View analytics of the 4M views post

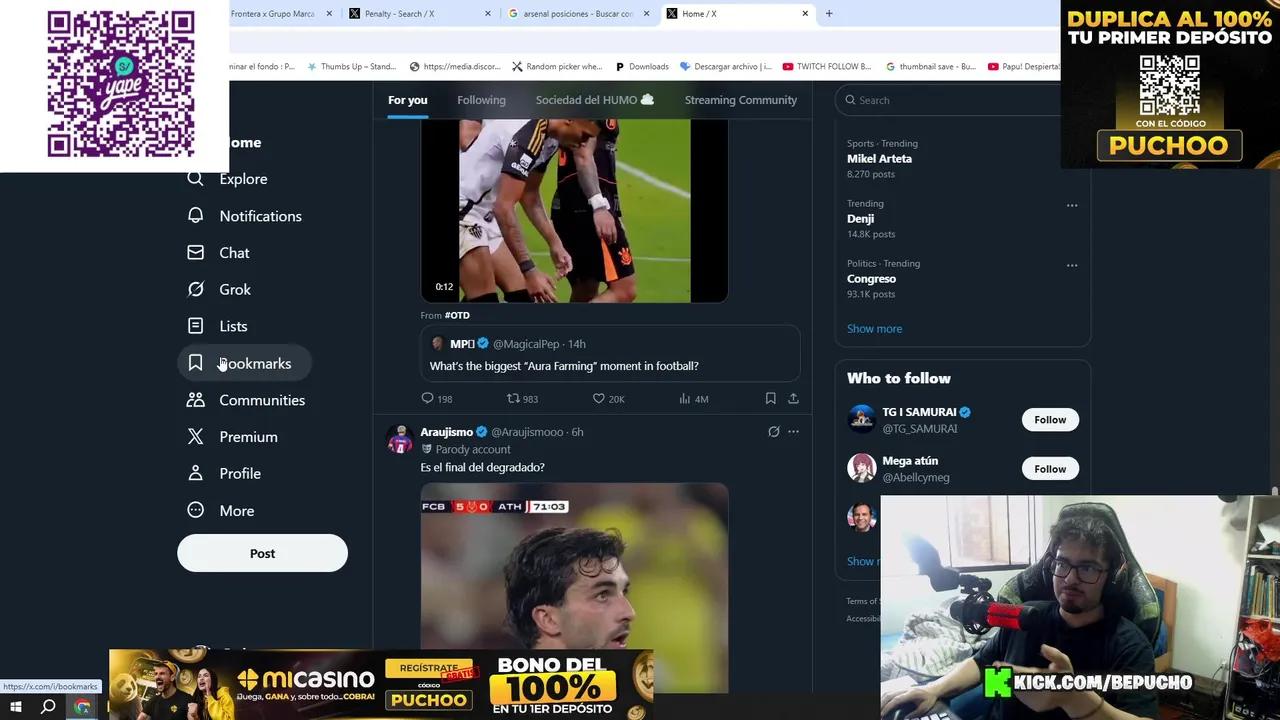(685, 398)
